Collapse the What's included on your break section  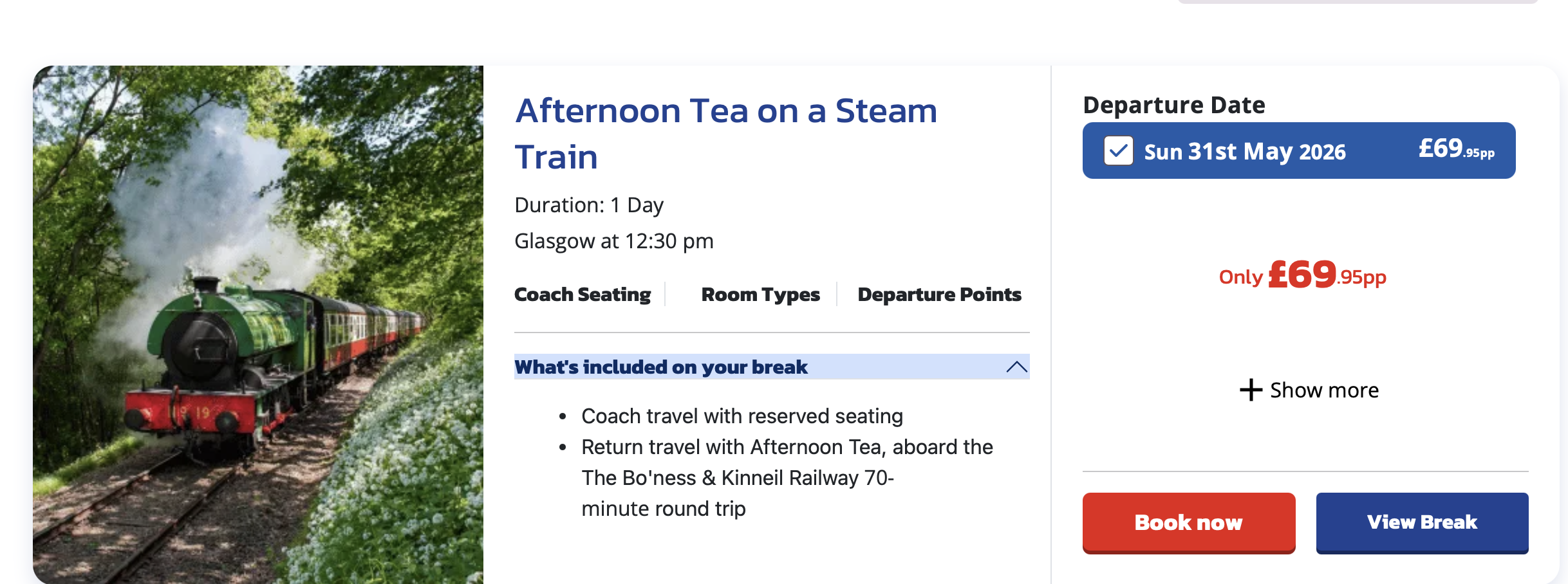(660, 367)
